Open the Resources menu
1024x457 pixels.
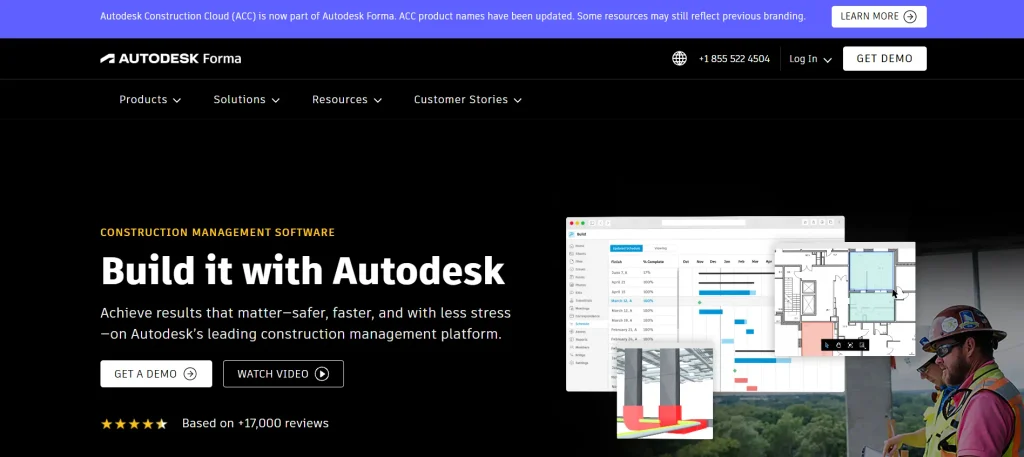347,99
